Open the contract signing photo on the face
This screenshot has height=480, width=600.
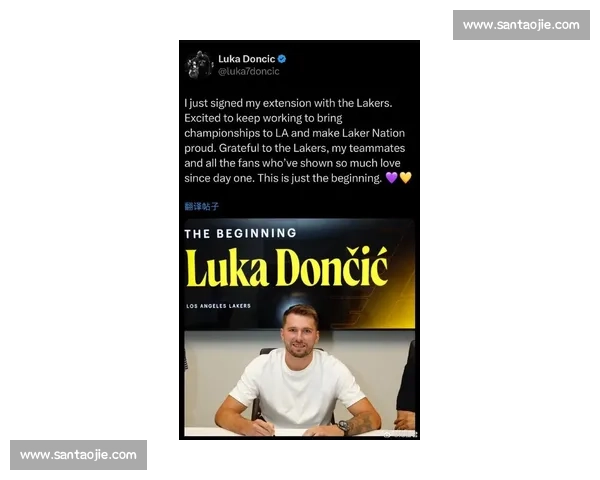point(300,331)
